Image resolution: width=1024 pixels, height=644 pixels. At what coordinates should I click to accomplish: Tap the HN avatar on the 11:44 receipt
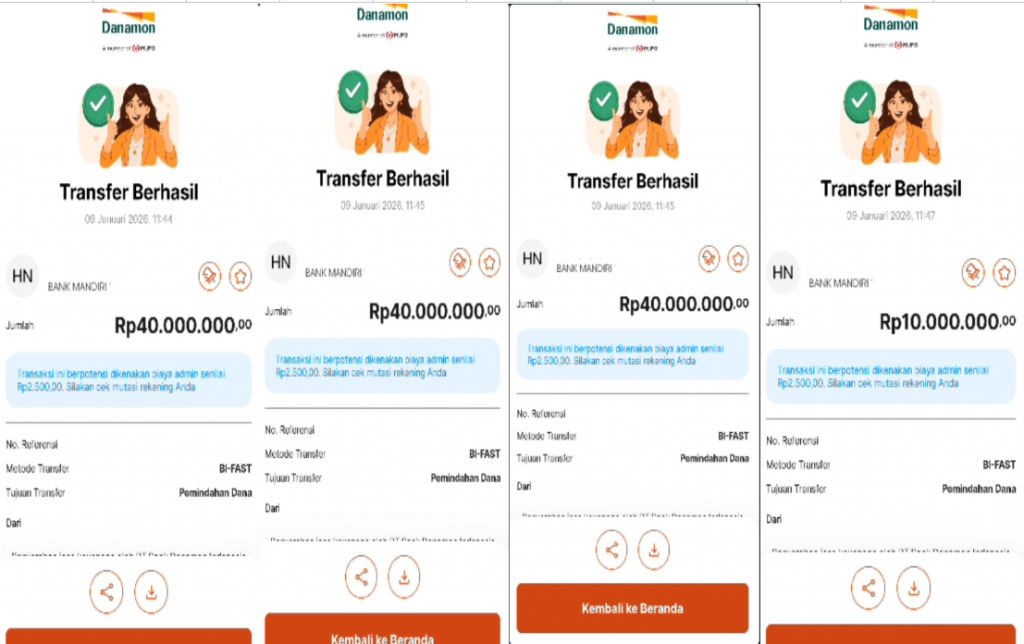pos(23,276)
